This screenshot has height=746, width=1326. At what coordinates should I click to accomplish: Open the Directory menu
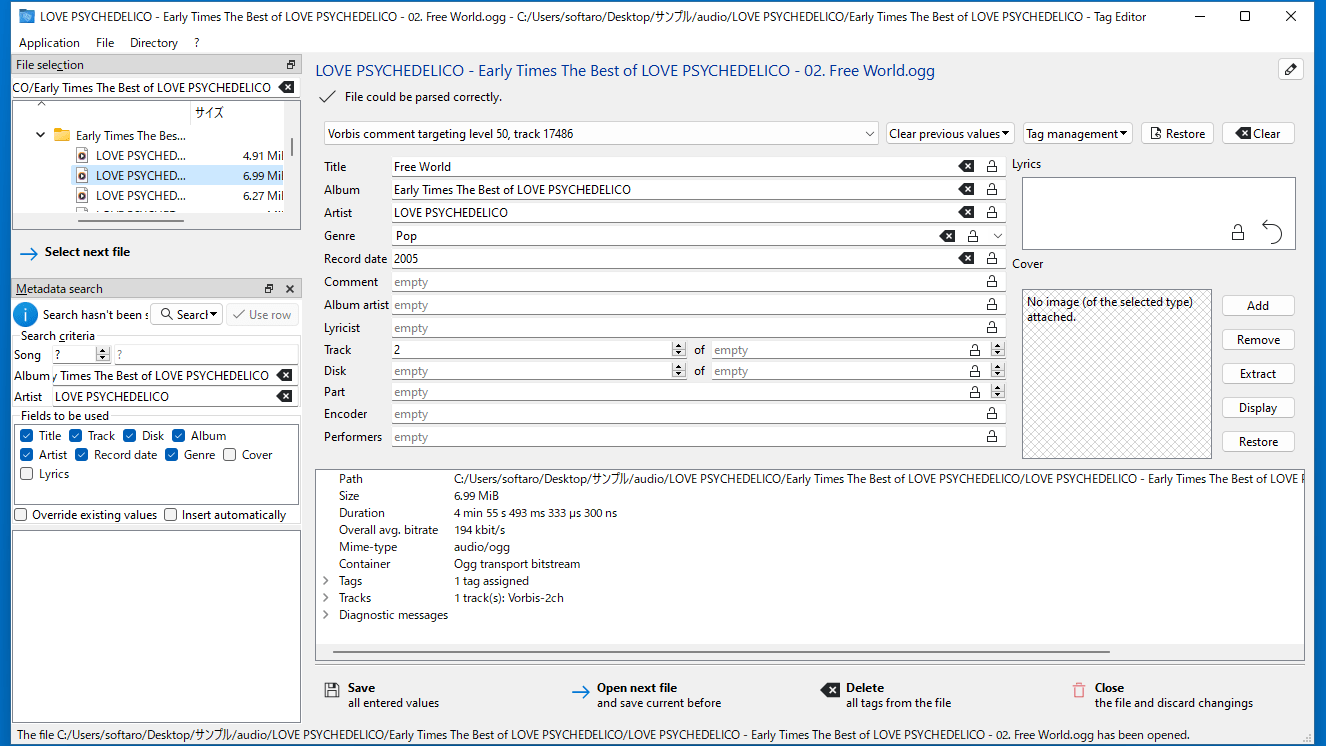[x=154, y=43]
